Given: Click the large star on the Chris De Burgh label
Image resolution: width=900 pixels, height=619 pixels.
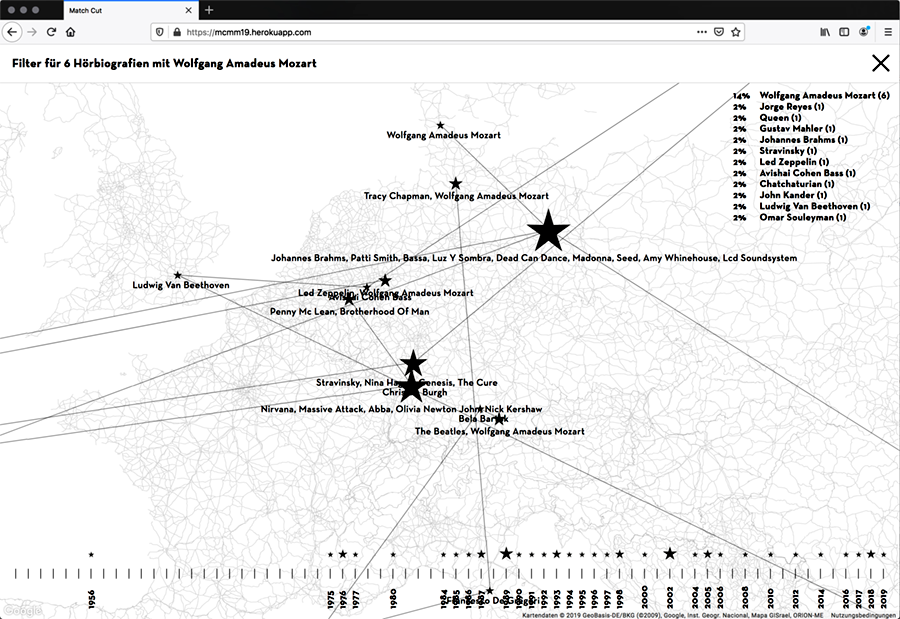Looking at the screenshot, I should tap(411, 388).
